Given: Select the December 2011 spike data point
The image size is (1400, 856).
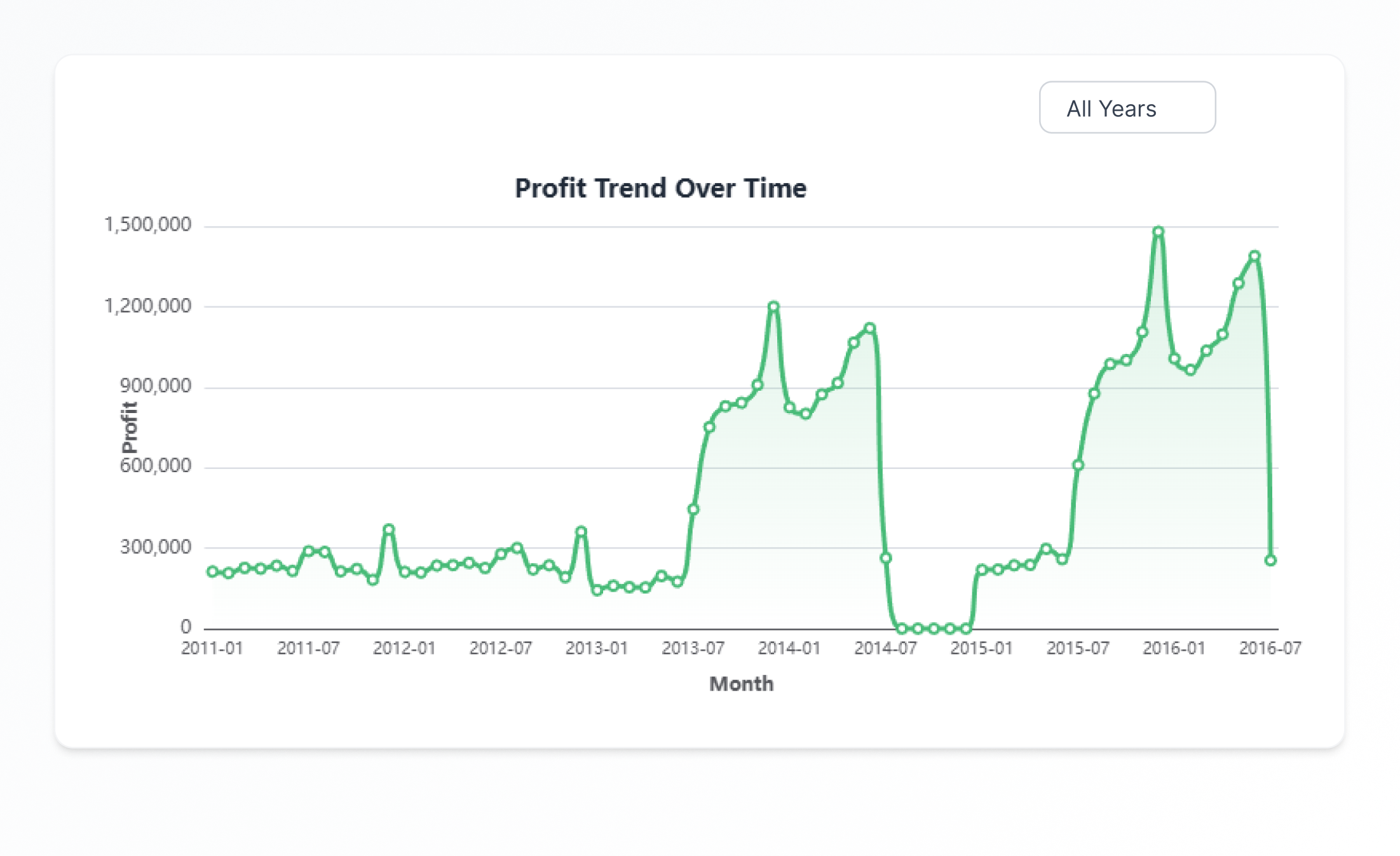Looking at the screenshot, I should (x=388, y=529).
